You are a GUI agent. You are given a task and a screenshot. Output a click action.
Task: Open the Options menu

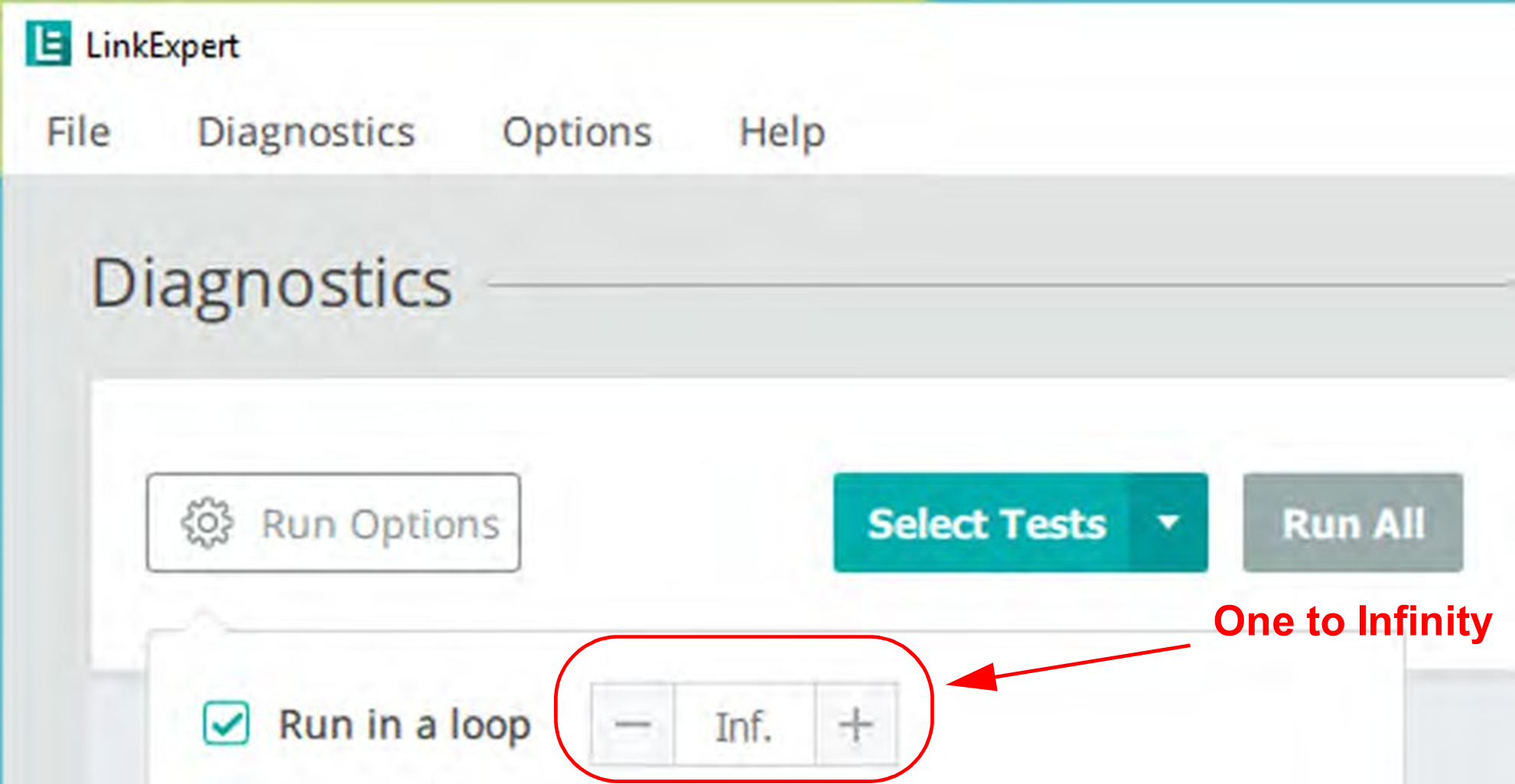tap(577, 132)
